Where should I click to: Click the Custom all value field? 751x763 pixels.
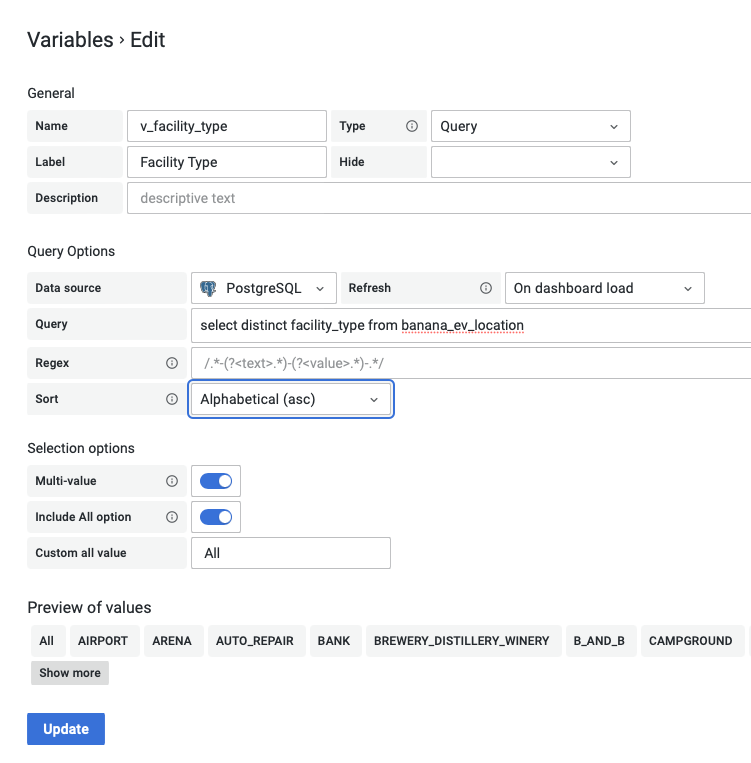pos(291,553)
